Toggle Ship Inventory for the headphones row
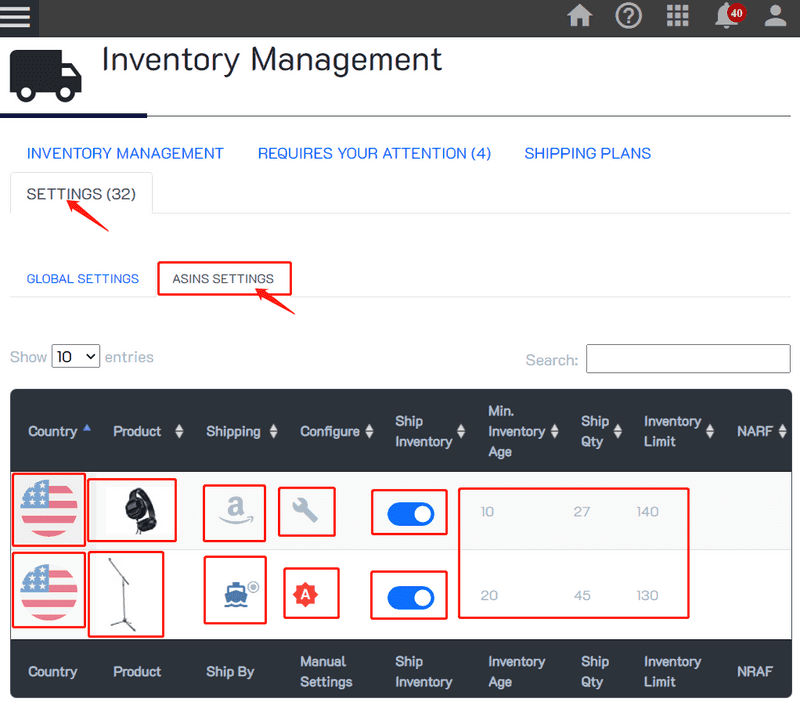Image resolution: width=800 pixels, height=708 pixels. pyautogui.click(x=409, y=512)
